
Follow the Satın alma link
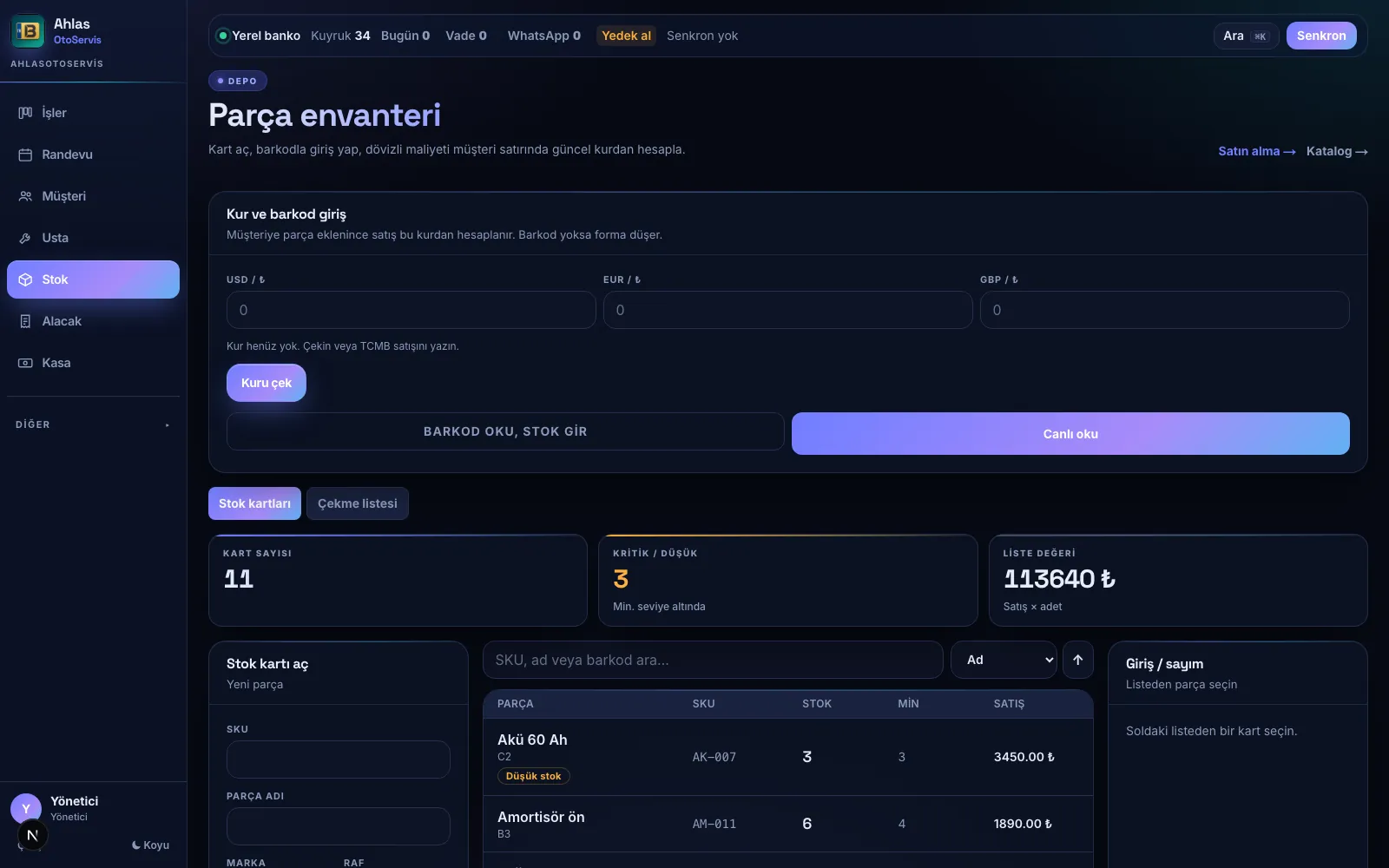click(x=1257, y=151)
